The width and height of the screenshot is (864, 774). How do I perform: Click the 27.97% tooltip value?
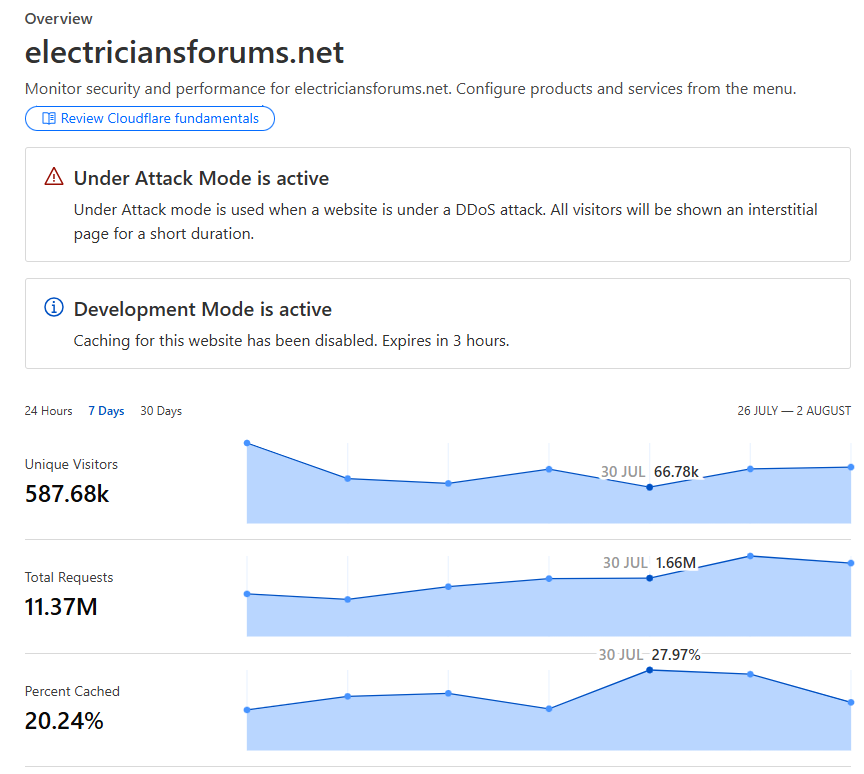tap(676, 655)
